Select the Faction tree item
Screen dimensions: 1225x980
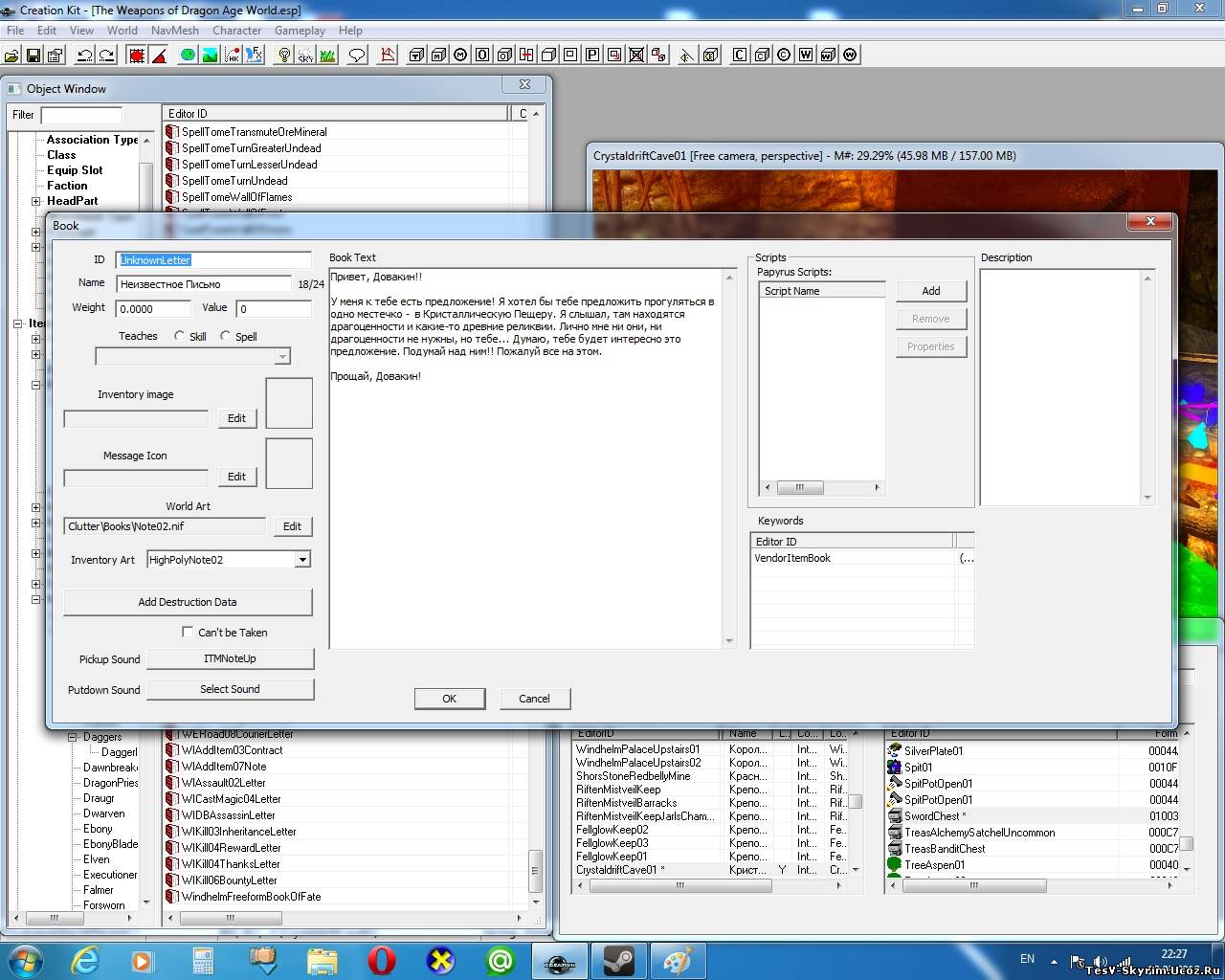click(x=67, y=186)
